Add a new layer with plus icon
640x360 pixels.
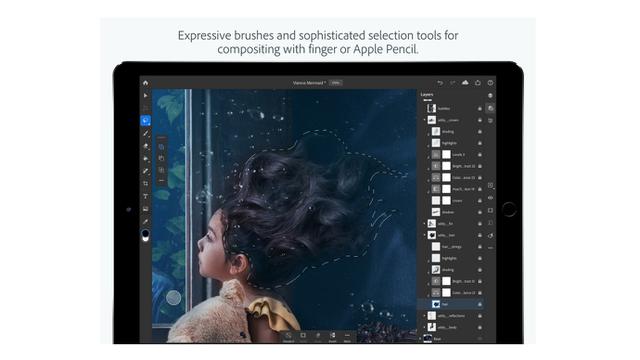coord(491,185)
